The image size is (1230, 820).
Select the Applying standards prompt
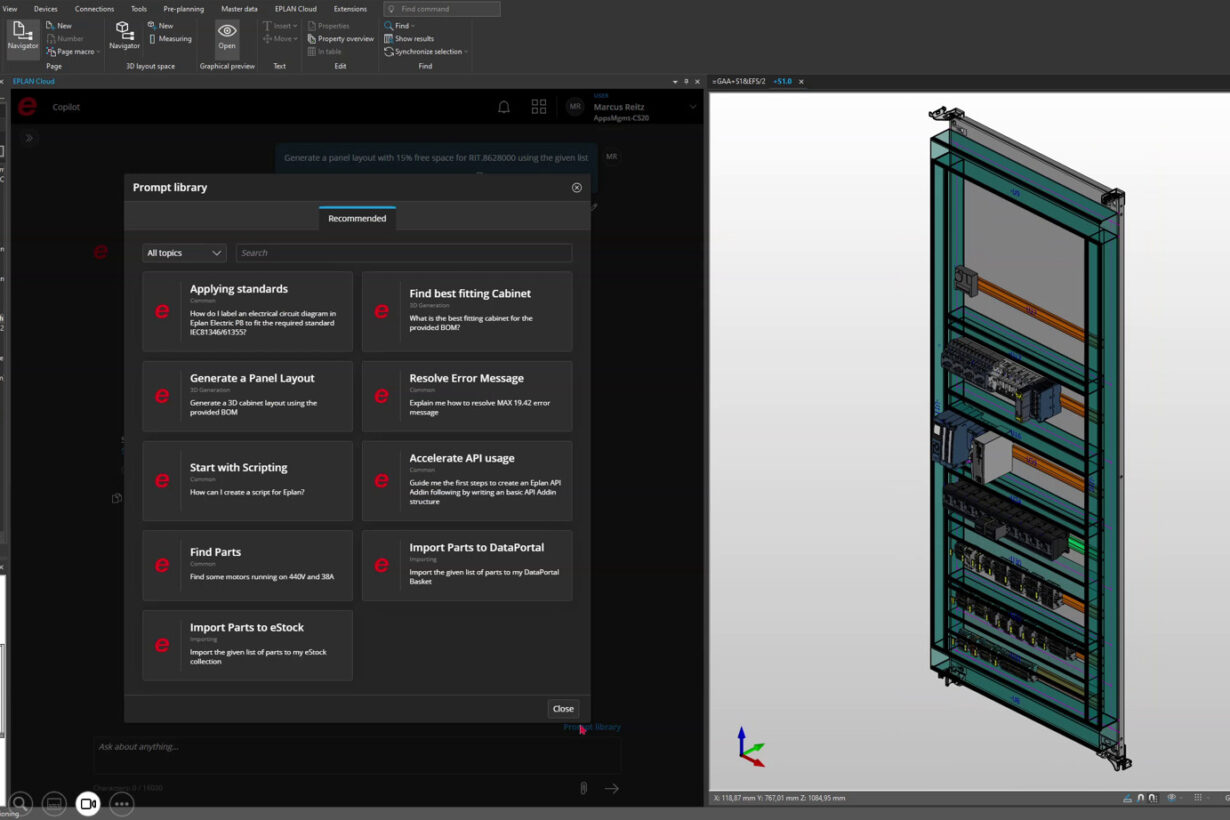247,311
